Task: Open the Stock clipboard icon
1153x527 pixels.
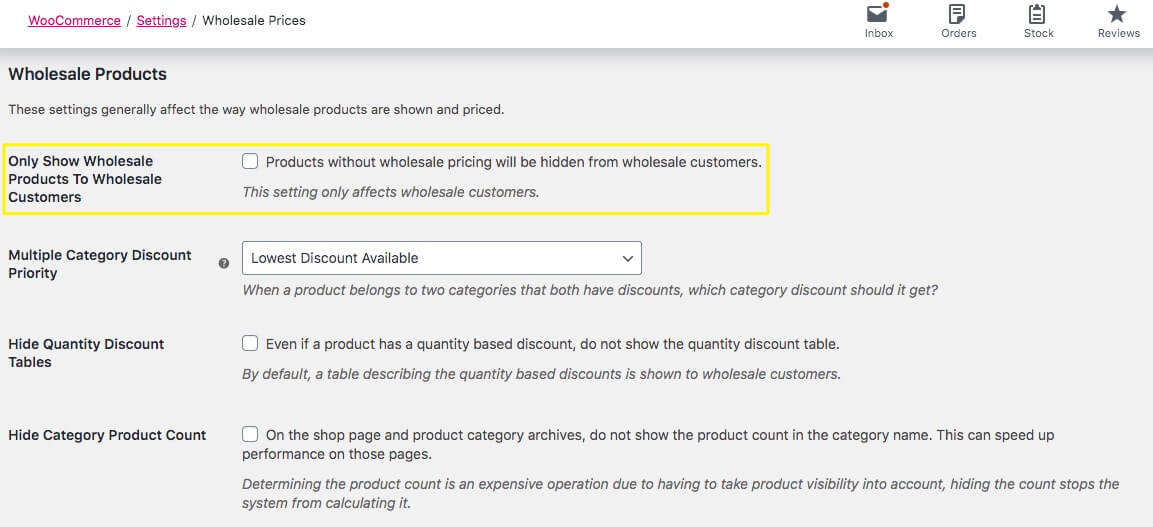Action: click(x=1038, y=14)
